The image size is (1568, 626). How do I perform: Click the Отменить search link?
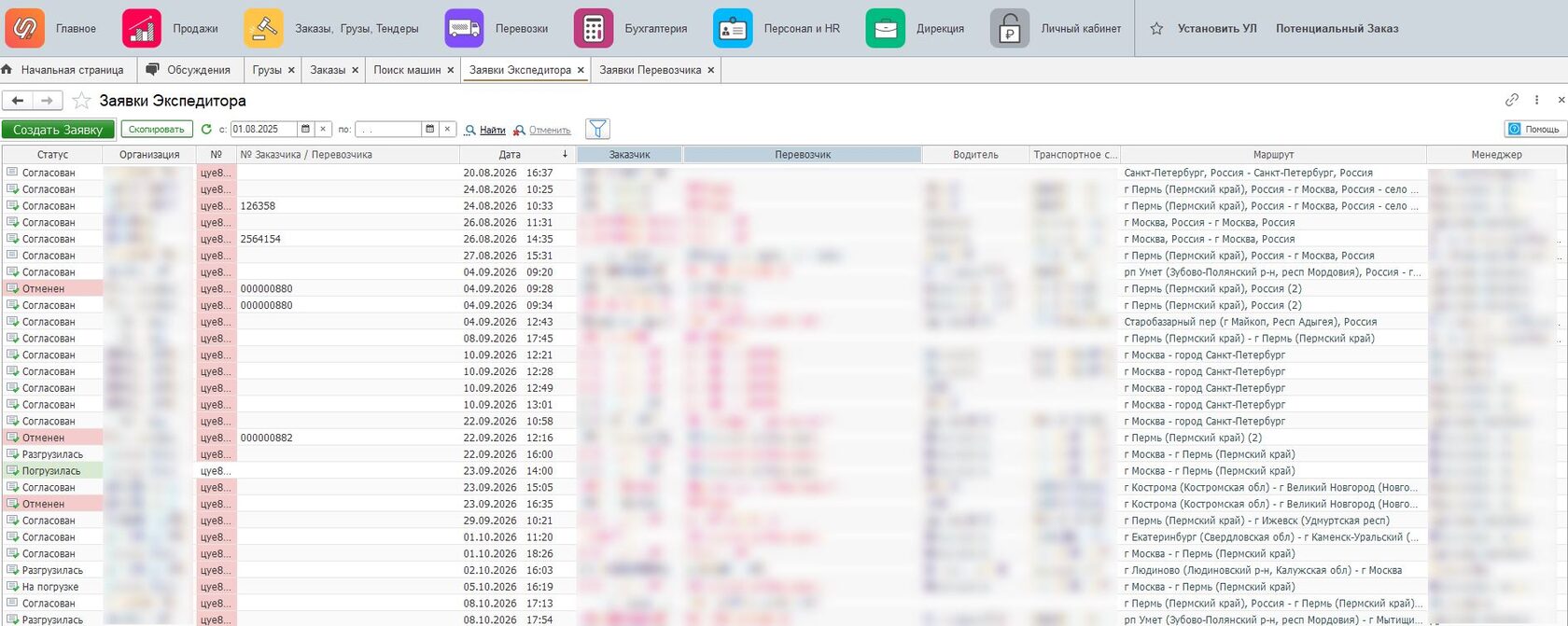(x=542, y=130)
